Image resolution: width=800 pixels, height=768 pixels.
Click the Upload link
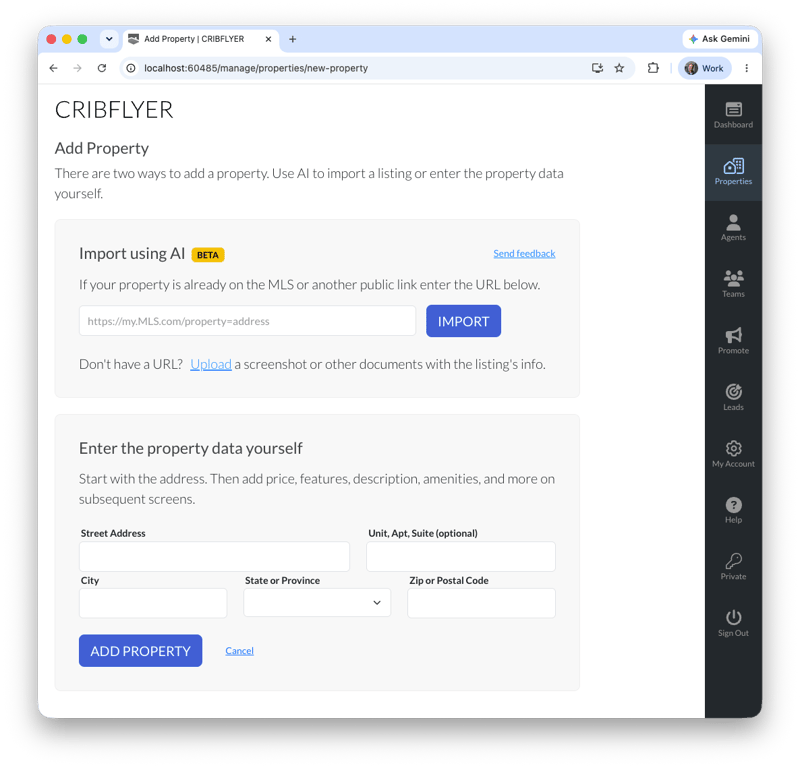[211, 364]
